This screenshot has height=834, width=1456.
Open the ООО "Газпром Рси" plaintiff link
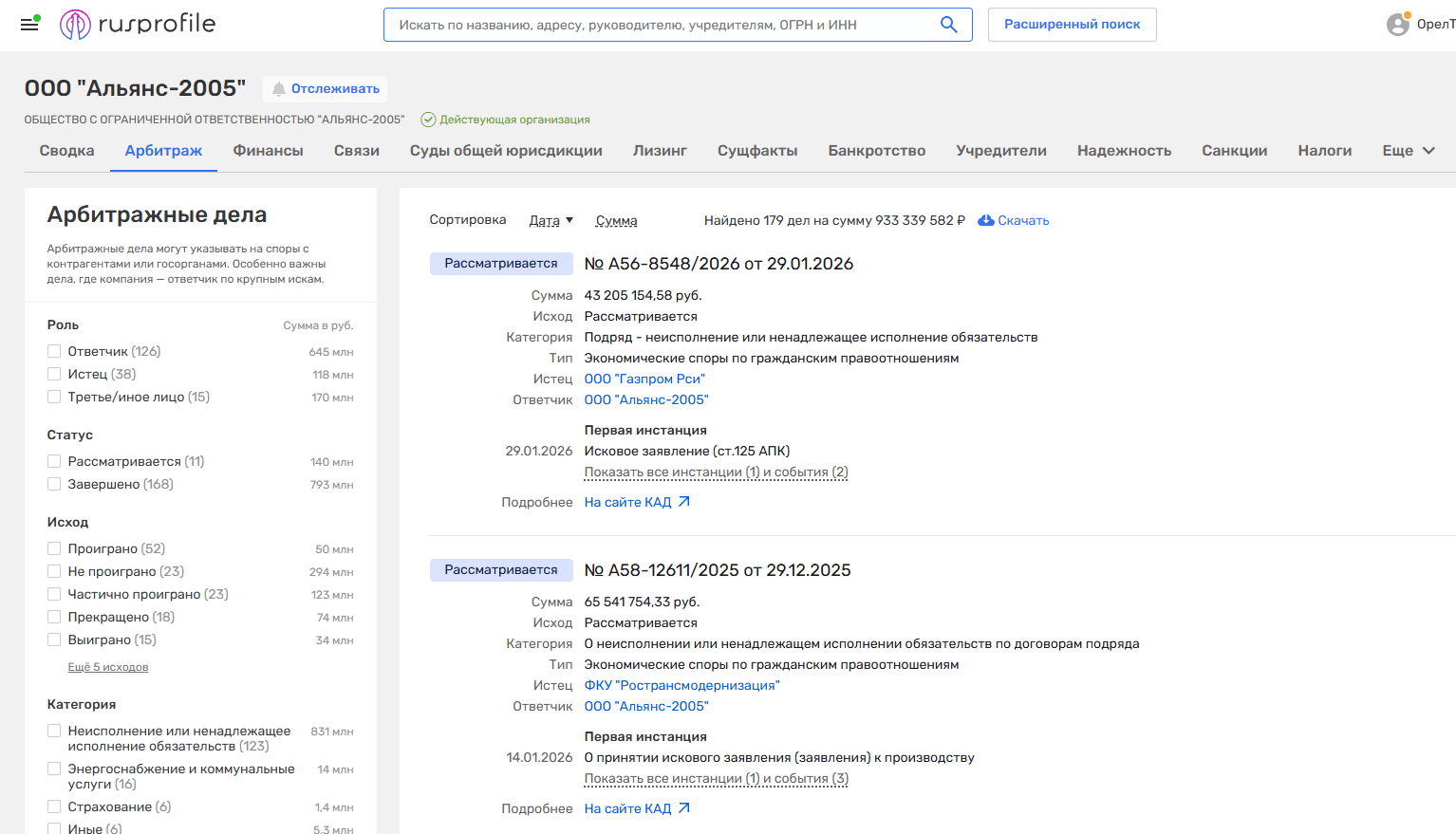tap(644, 379)
